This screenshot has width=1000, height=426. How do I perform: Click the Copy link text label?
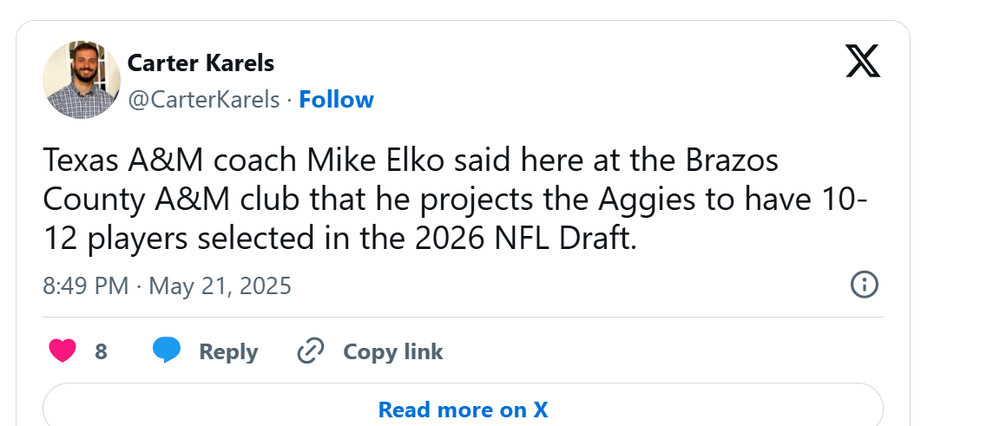pos(393,352)
